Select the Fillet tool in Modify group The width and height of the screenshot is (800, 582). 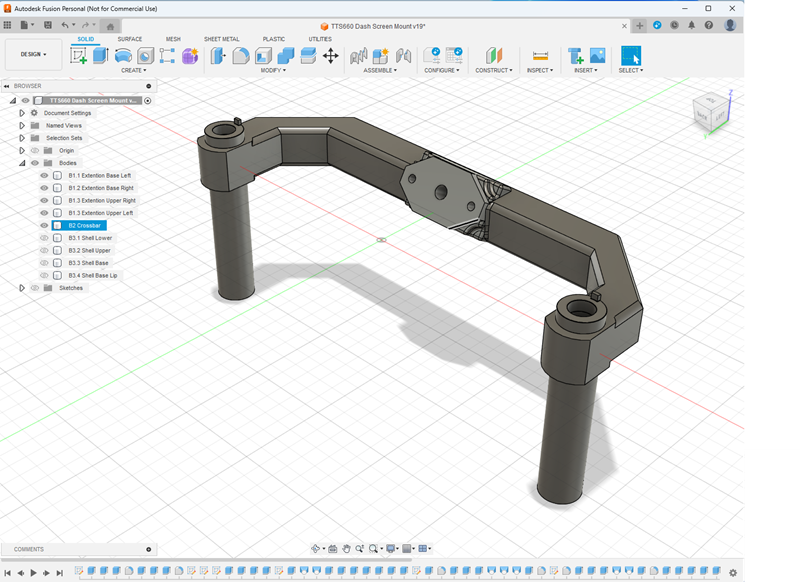(241, 56)
